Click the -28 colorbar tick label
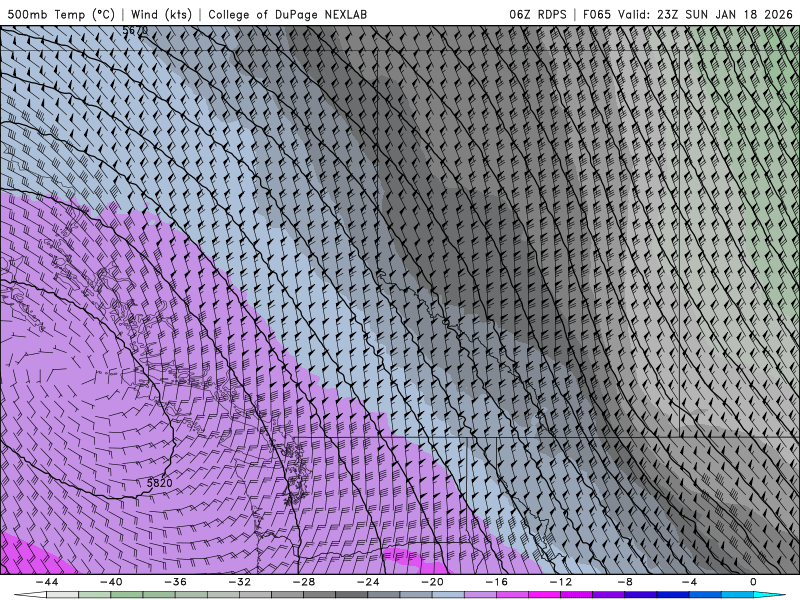Image resolution: width=800 pixels, height=600 pixels. tap(304, 582)
